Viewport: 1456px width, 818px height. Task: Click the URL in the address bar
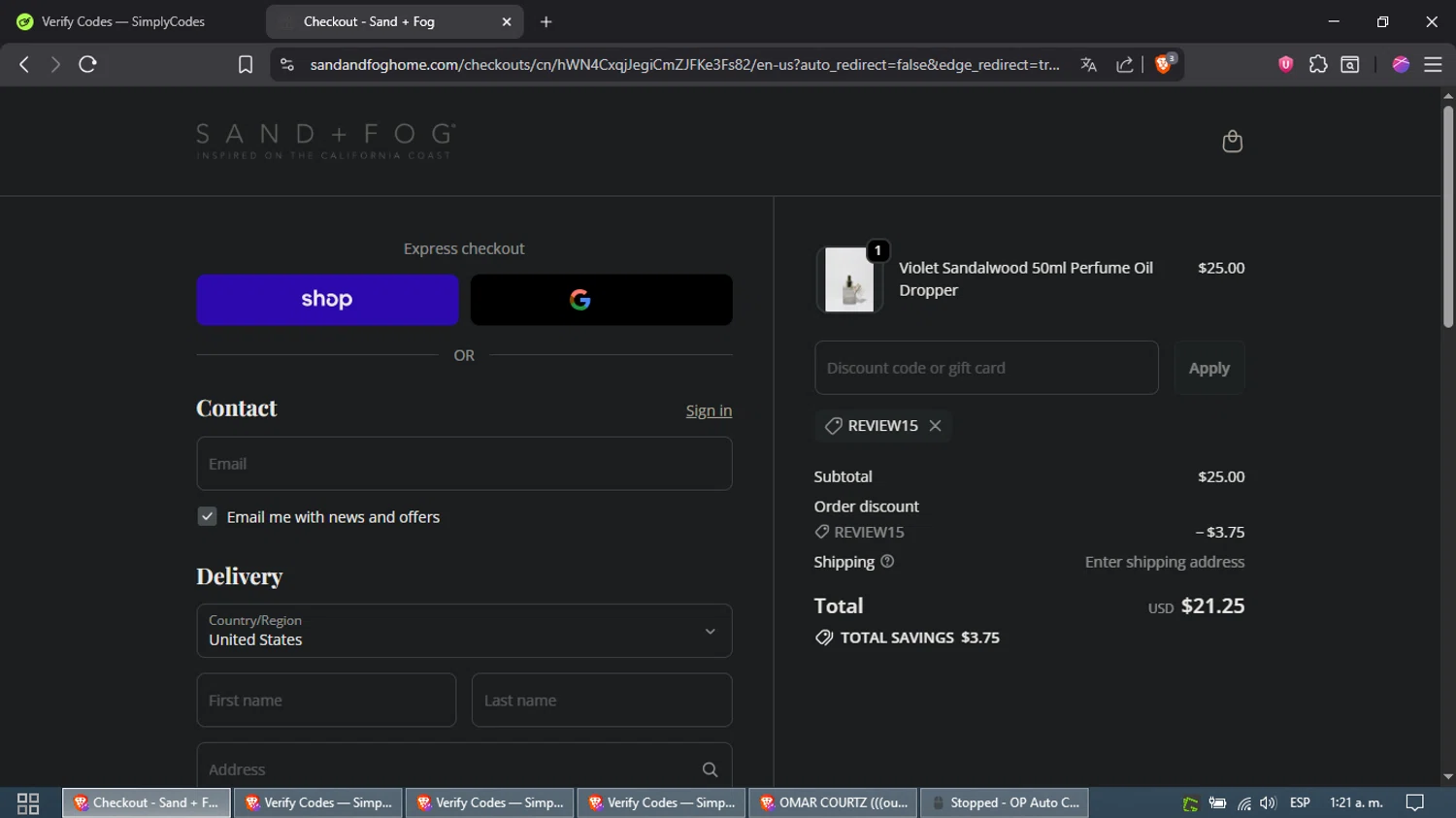(x=684, y=64)
